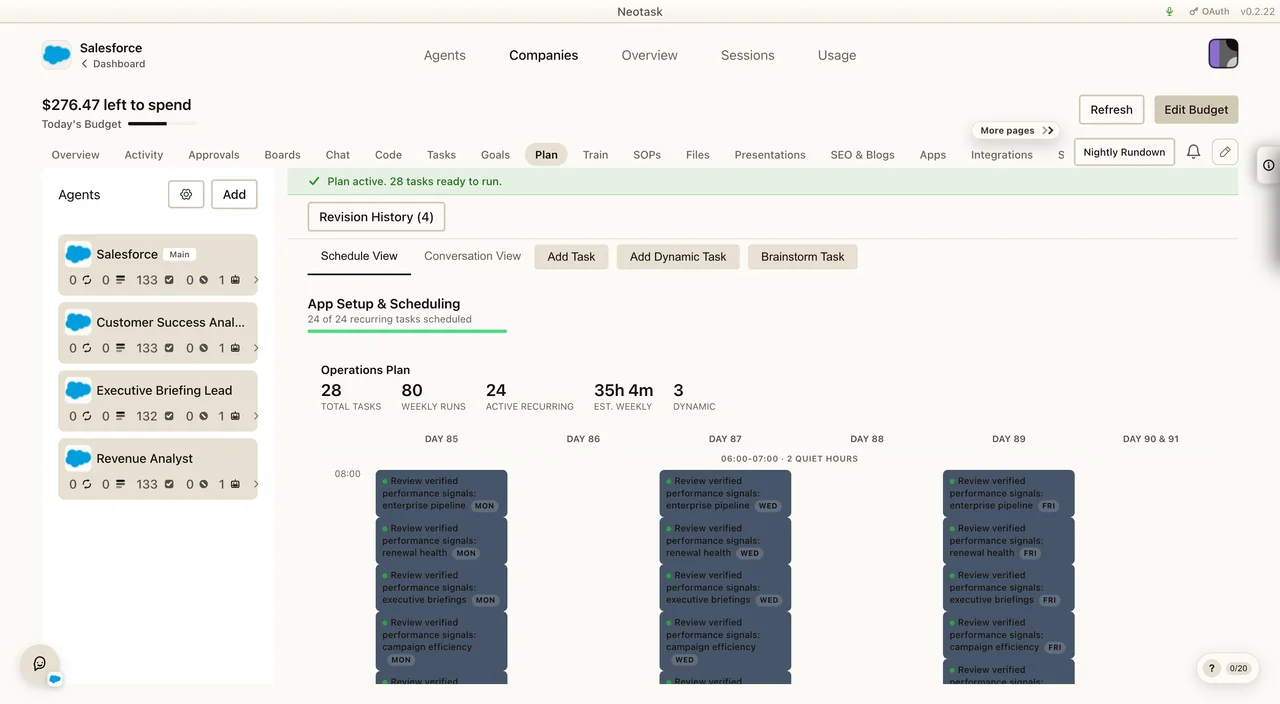
Task: Open Monday enterprise pipeline task block
Action: click(x=441, y=493)
